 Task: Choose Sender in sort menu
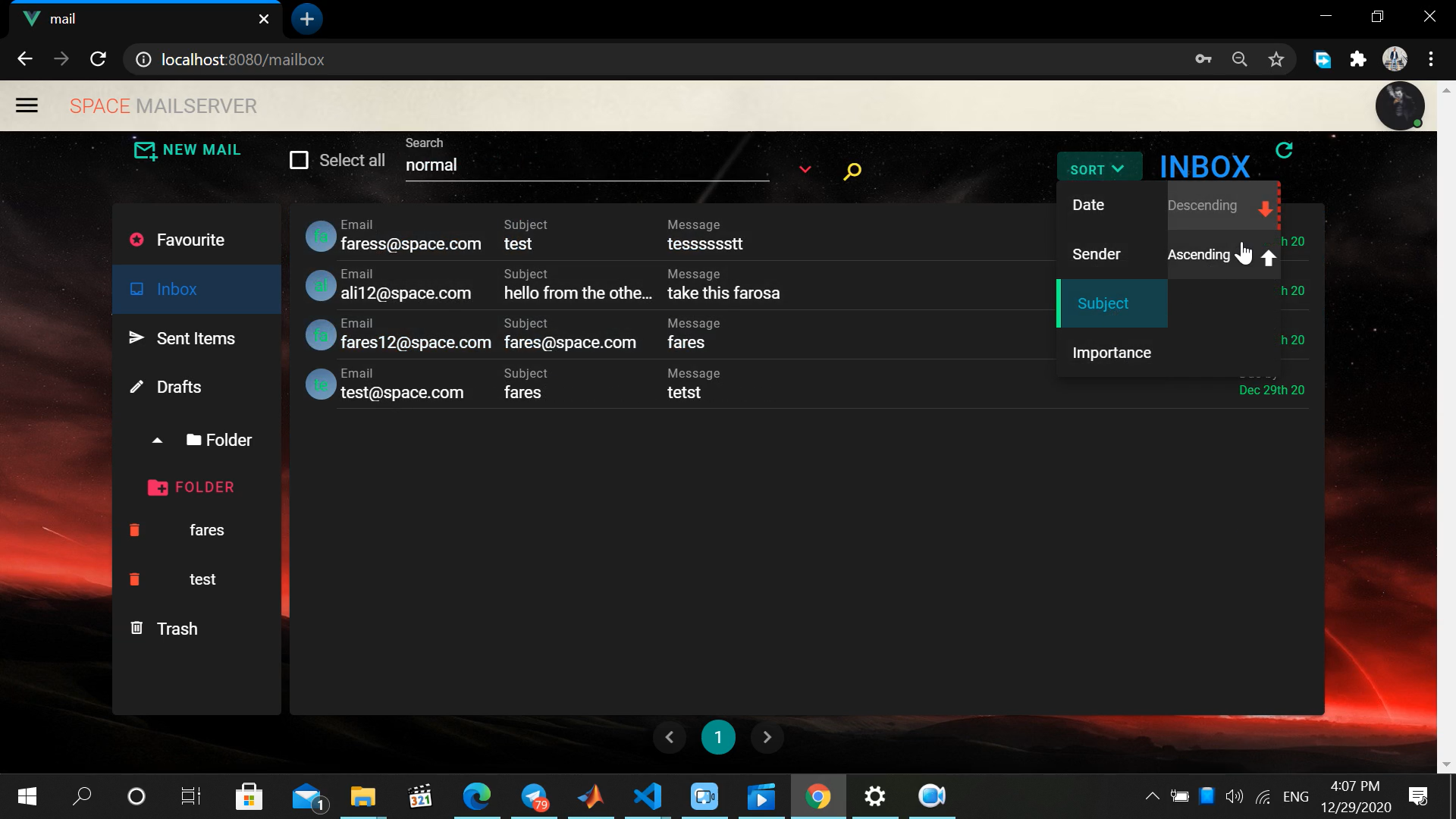click(1097, 254)
